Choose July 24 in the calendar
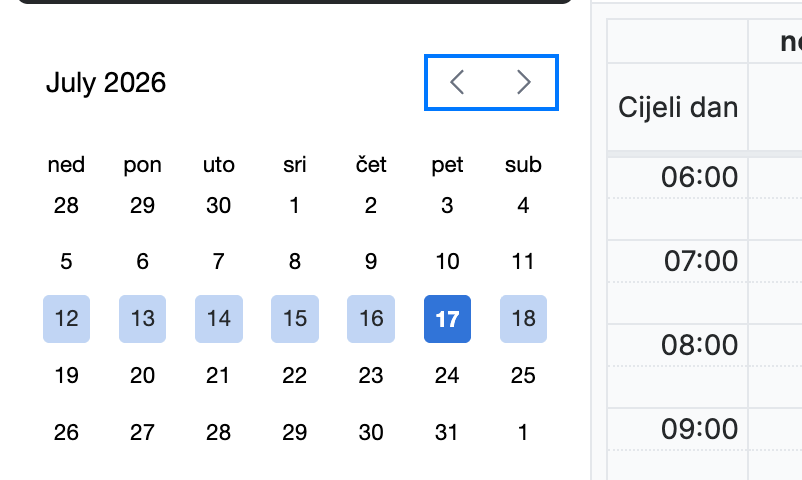The width and height of the screenshot is (802, 480). (447, 376)
